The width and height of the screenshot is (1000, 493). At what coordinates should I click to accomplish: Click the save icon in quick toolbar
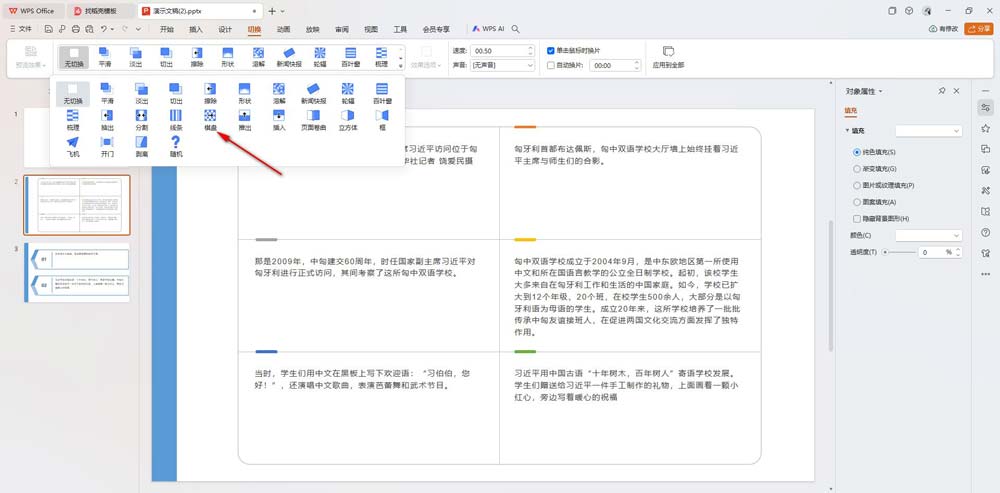pyautogui.click(x=48, y=29)
